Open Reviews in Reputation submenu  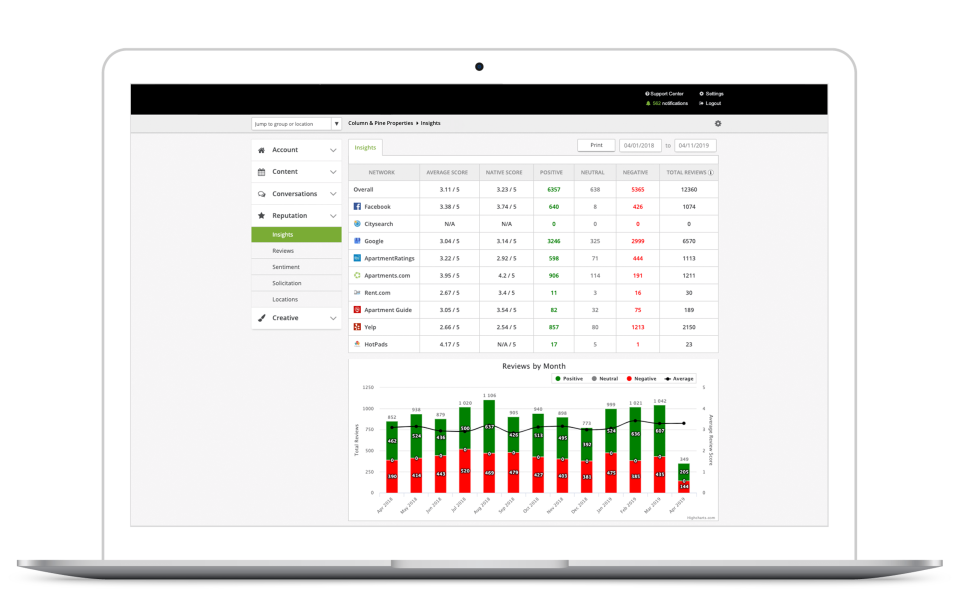(x=296, y=250)
